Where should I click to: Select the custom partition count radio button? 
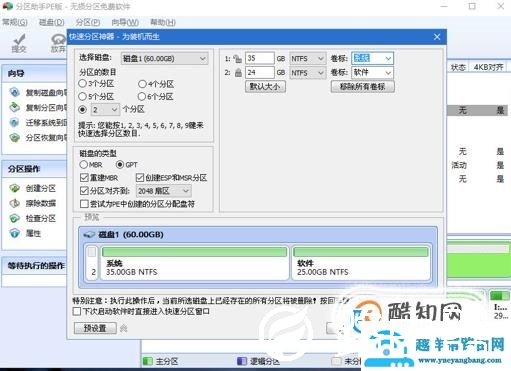82,109
